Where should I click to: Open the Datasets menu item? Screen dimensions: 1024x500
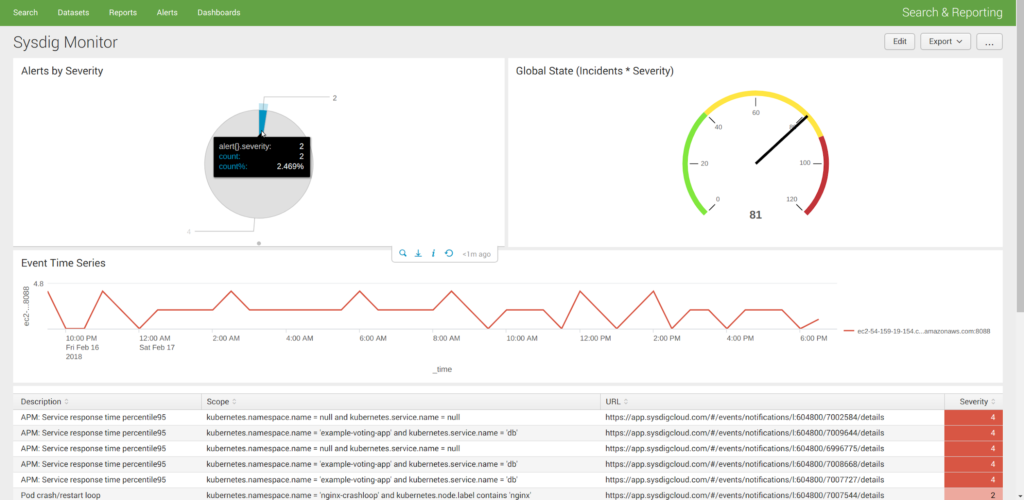[73, 12]
